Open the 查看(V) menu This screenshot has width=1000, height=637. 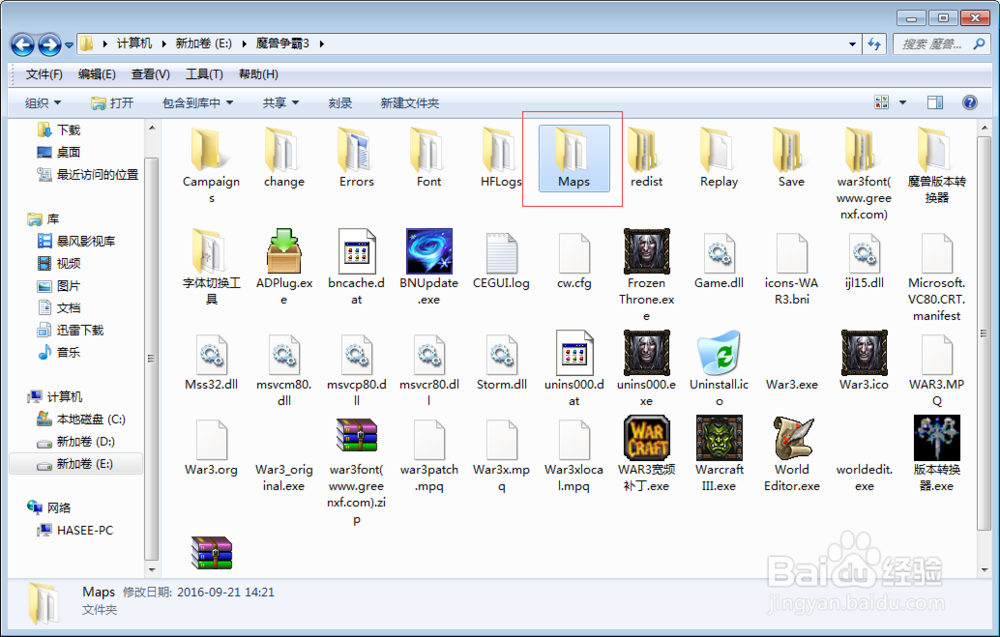tap(151, 75)
